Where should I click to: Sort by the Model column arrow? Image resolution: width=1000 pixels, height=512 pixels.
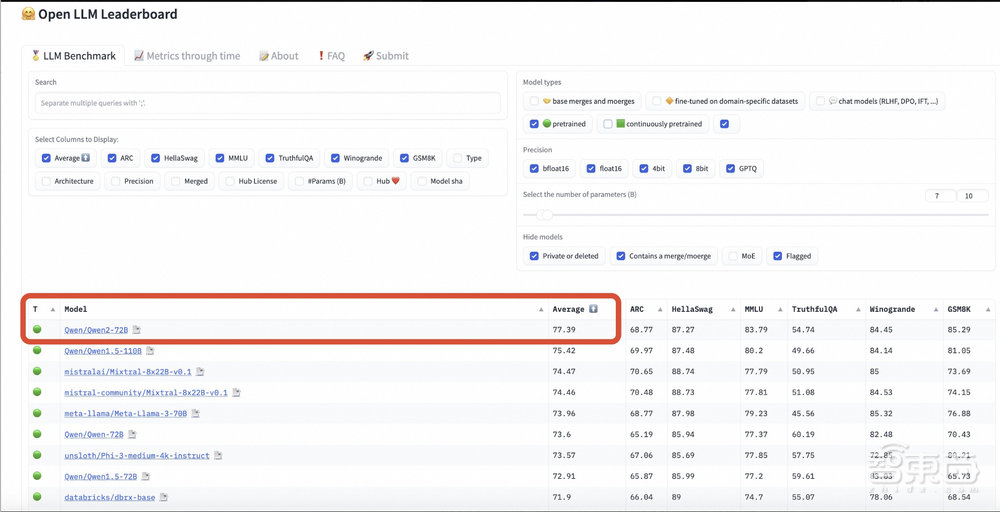[x=542, y=310]
